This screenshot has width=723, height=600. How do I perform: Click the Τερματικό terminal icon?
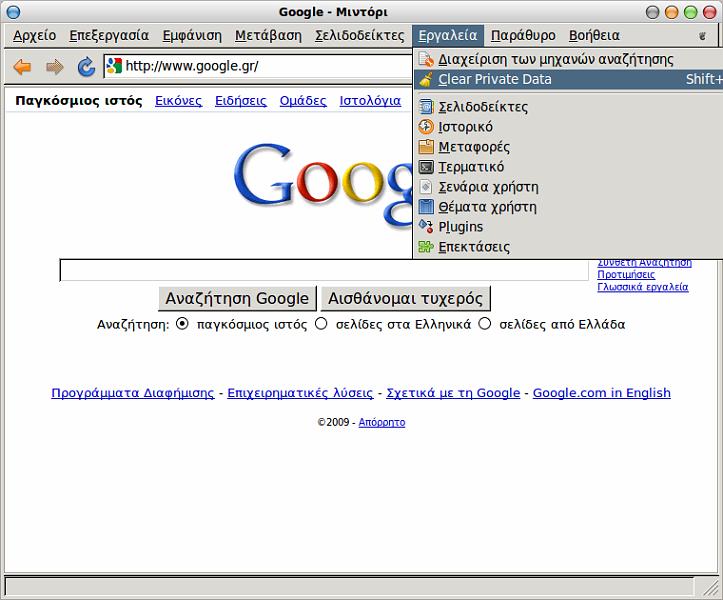(x=426, y=166)
